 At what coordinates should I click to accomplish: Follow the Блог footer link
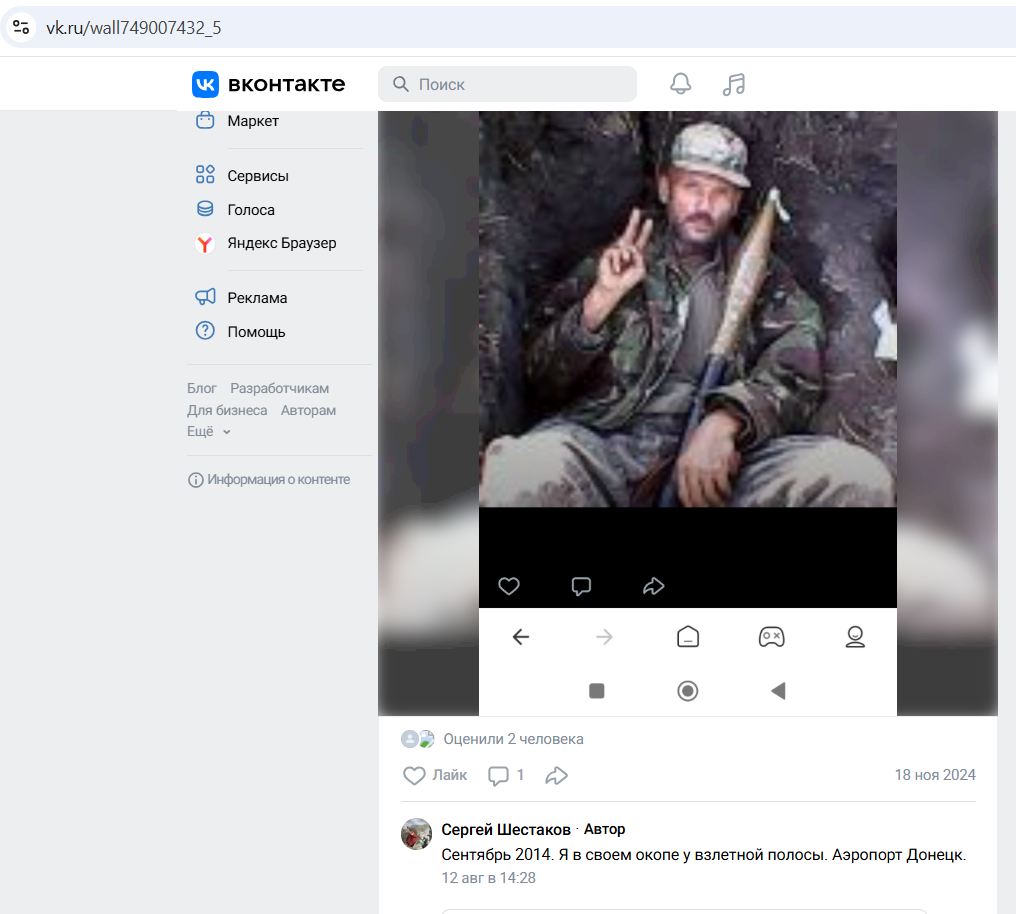[202, 388]
